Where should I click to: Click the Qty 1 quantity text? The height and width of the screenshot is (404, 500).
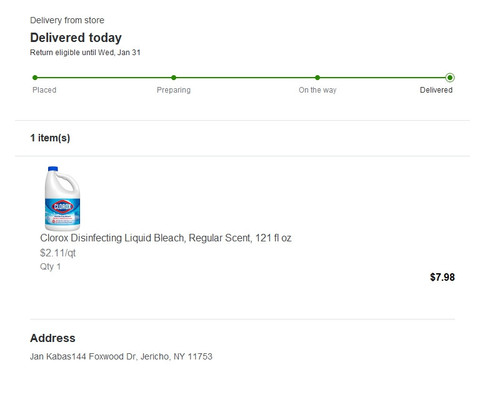pyautogui.click(x=50, y=267)
